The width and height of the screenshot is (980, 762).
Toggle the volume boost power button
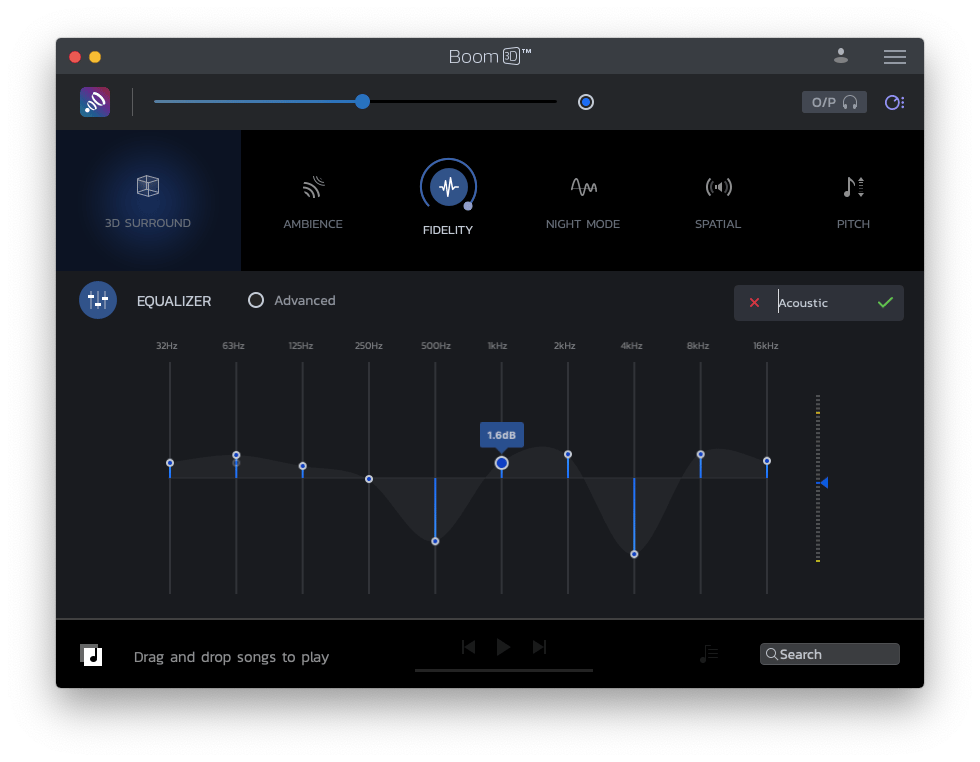pos(586,102)
